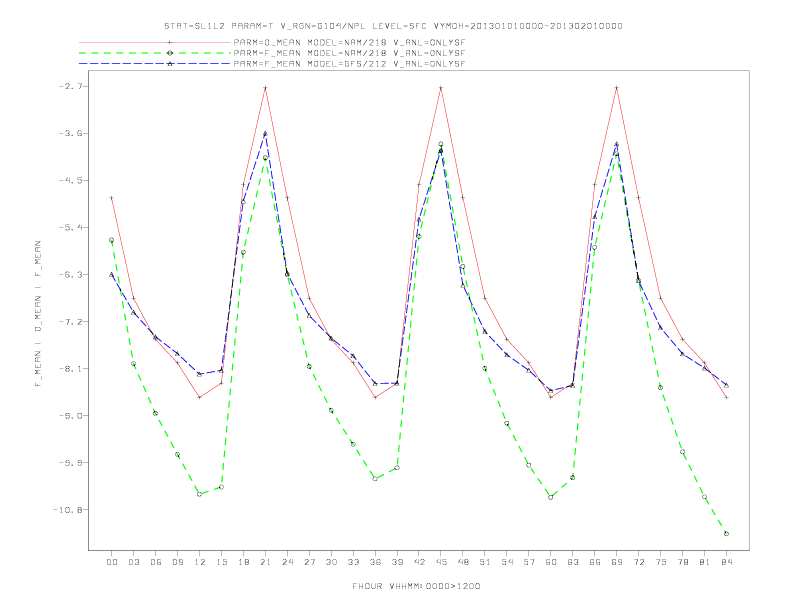Click y-axis tick value -2.7

pos(70,86)
